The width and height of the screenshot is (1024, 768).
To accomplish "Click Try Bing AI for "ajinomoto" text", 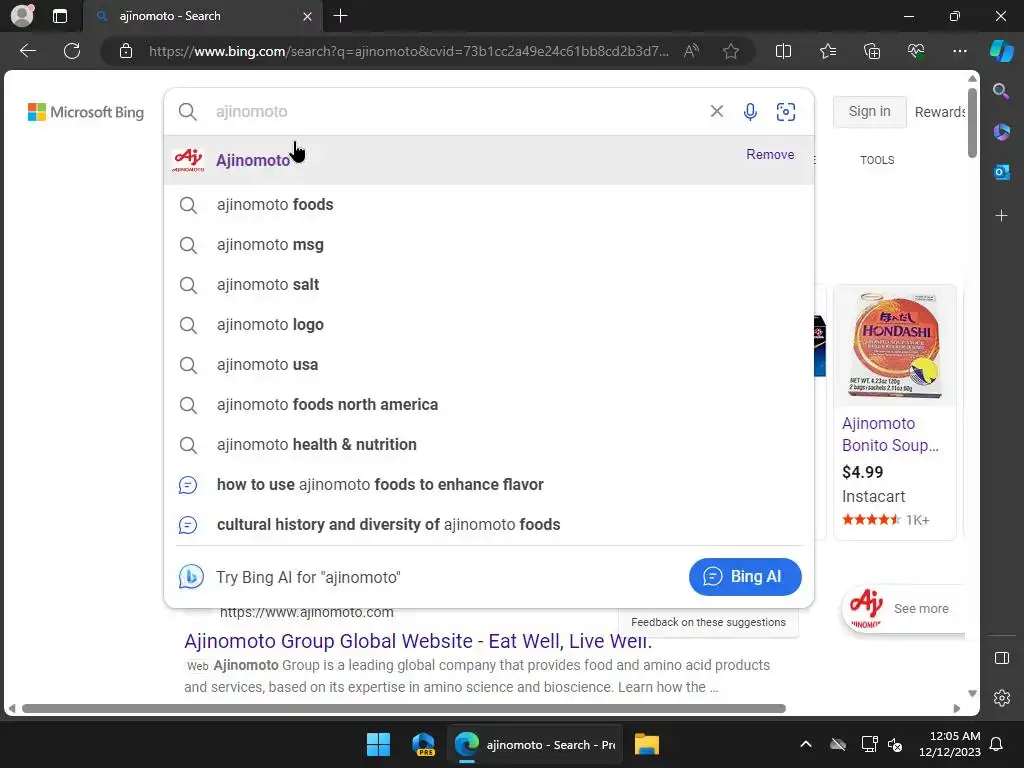I will click(308, 577).
